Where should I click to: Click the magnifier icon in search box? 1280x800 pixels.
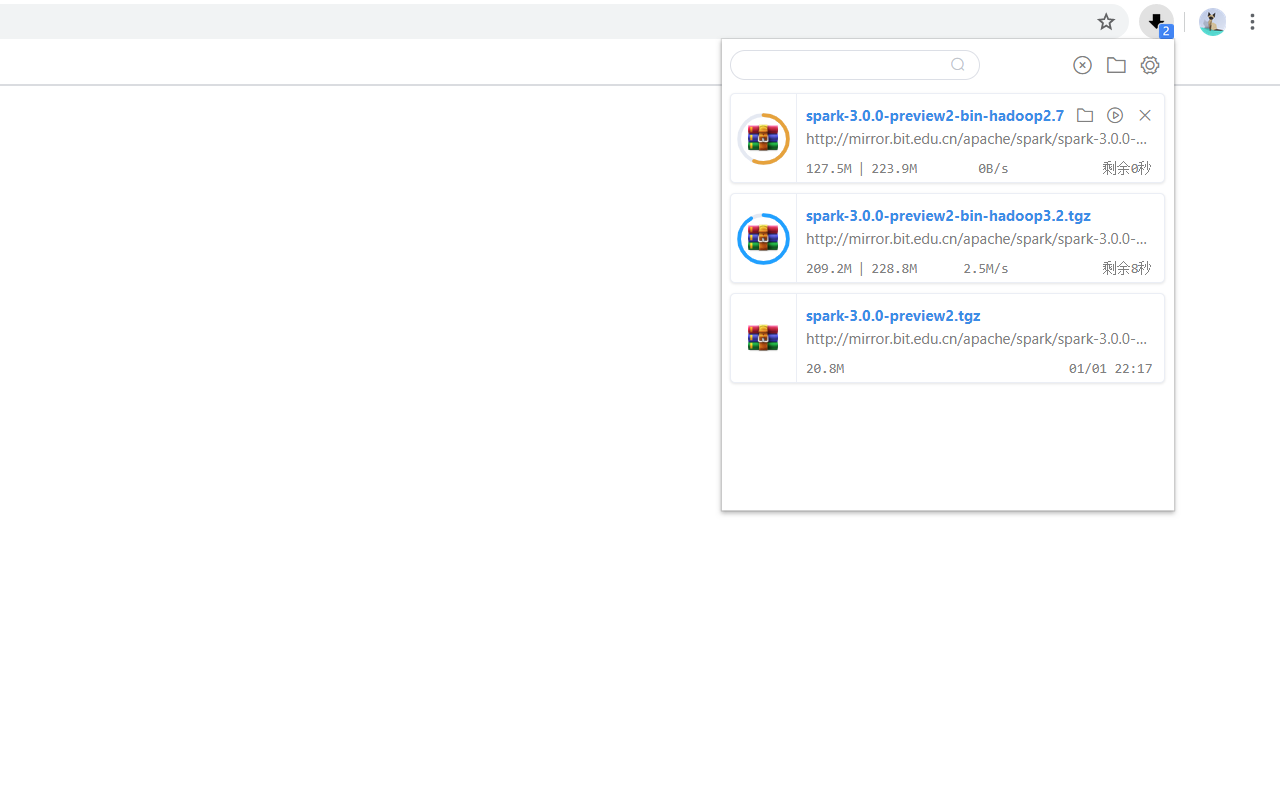tap(958, 65)
